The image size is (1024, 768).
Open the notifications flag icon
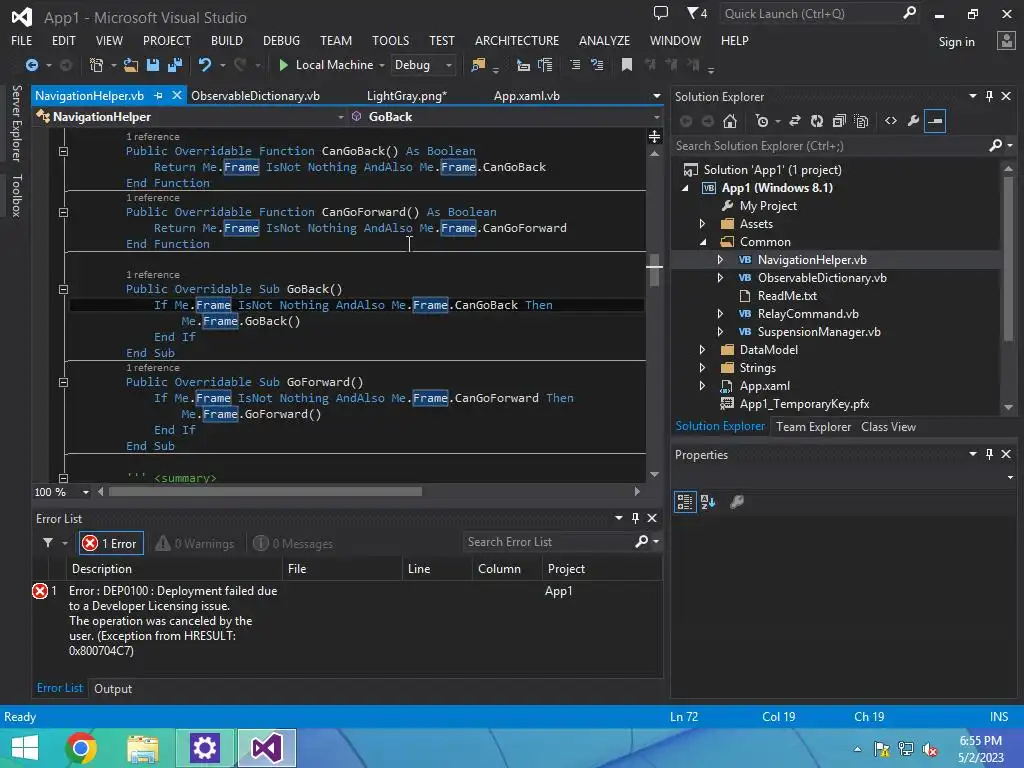coord(697,13)
